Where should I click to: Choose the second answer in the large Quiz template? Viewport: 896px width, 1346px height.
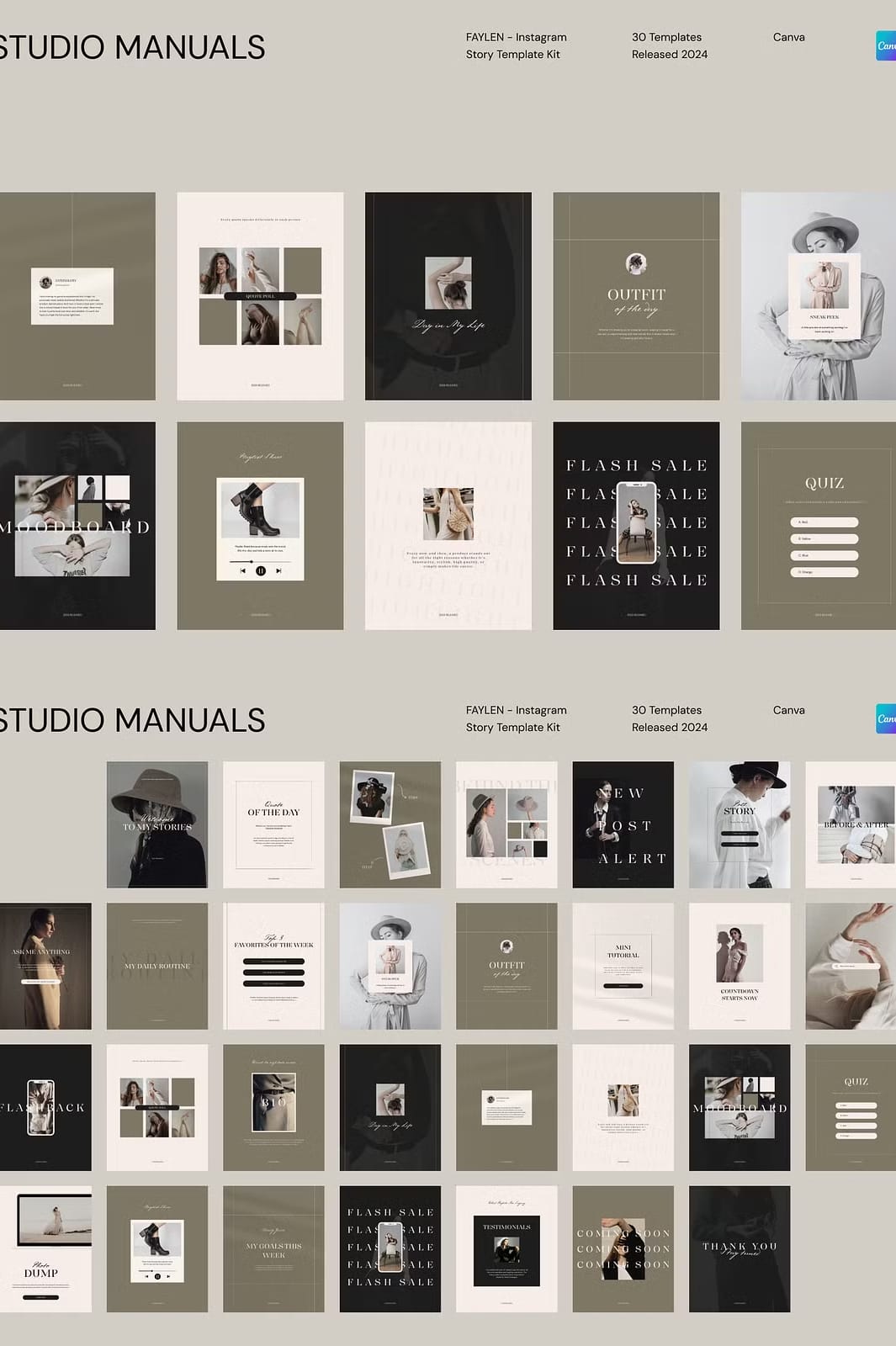pos(824,538)
